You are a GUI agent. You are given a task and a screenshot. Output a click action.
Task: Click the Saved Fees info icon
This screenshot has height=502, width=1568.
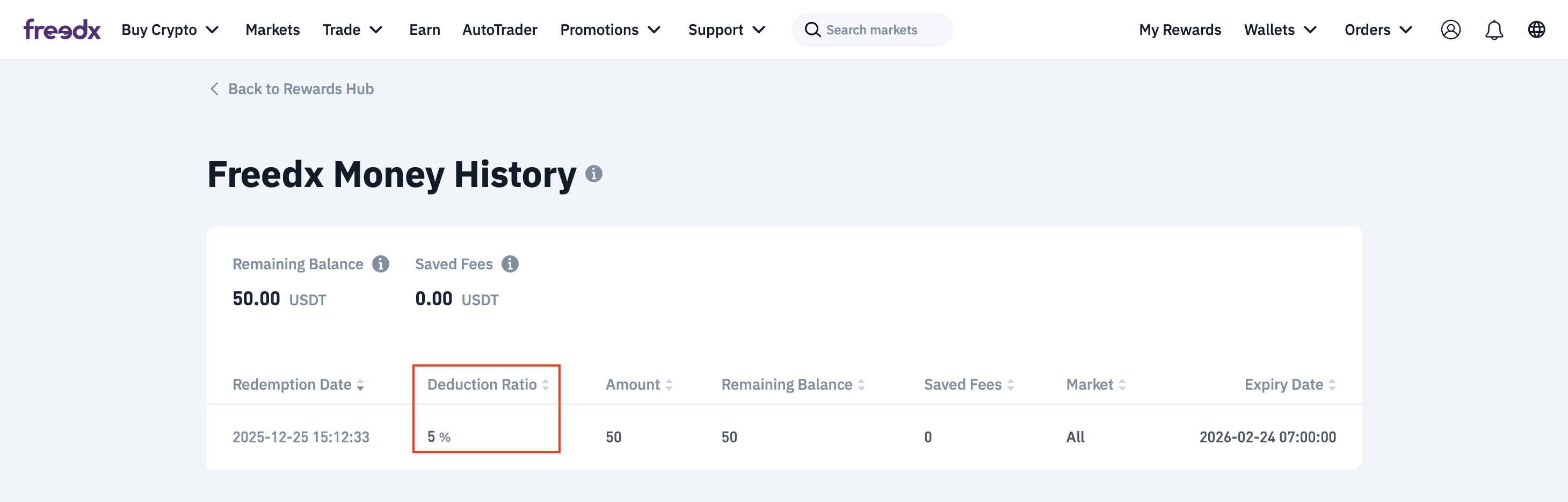[510, 264]
